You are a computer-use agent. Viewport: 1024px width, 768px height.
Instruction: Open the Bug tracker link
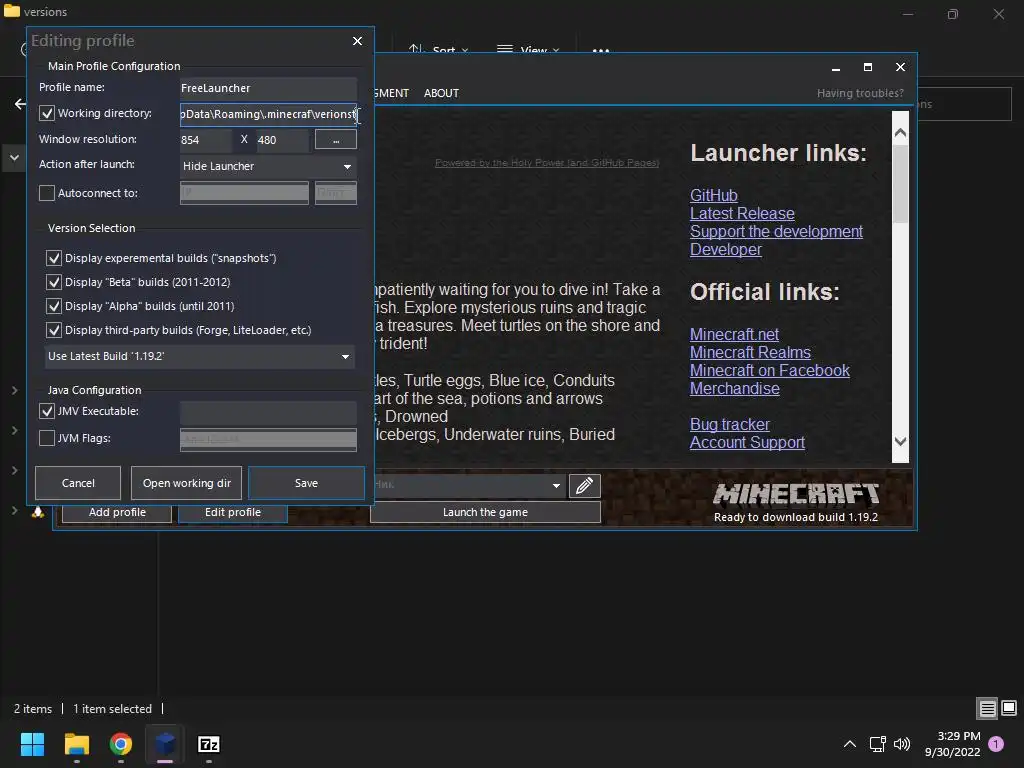pyautogui.click(x=729, y=424)
